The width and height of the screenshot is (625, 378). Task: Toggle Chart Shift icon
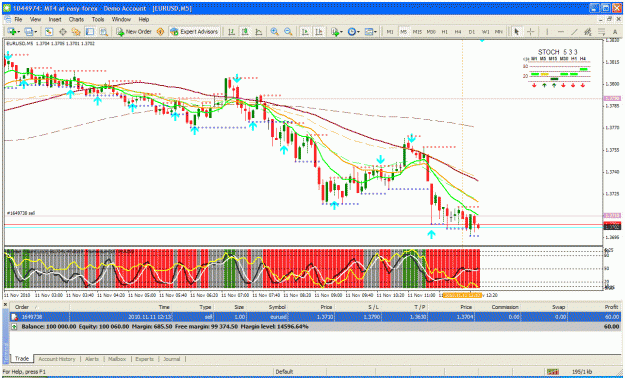tap(319, 32)
